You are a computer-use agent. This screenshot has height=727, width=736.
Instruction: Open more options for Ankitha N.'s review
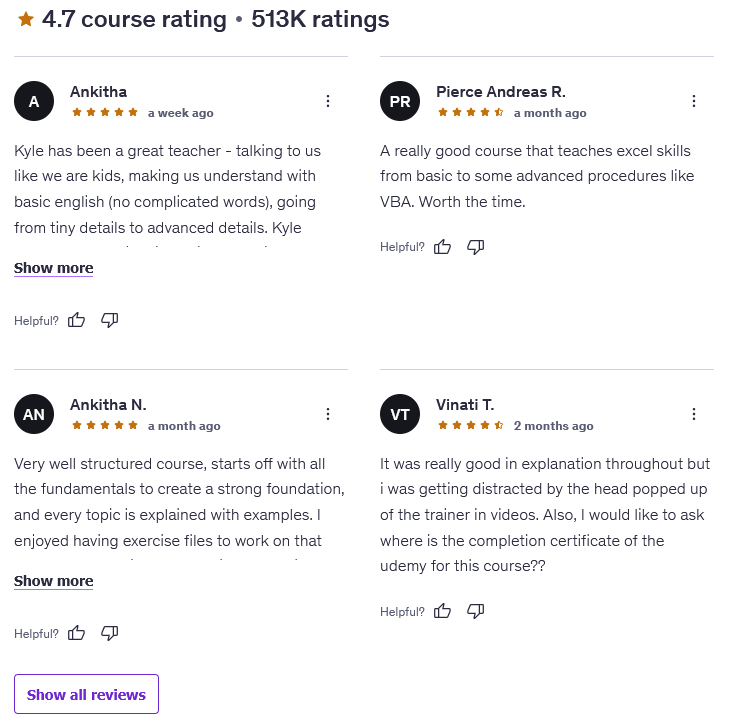[x=328, y=414]
